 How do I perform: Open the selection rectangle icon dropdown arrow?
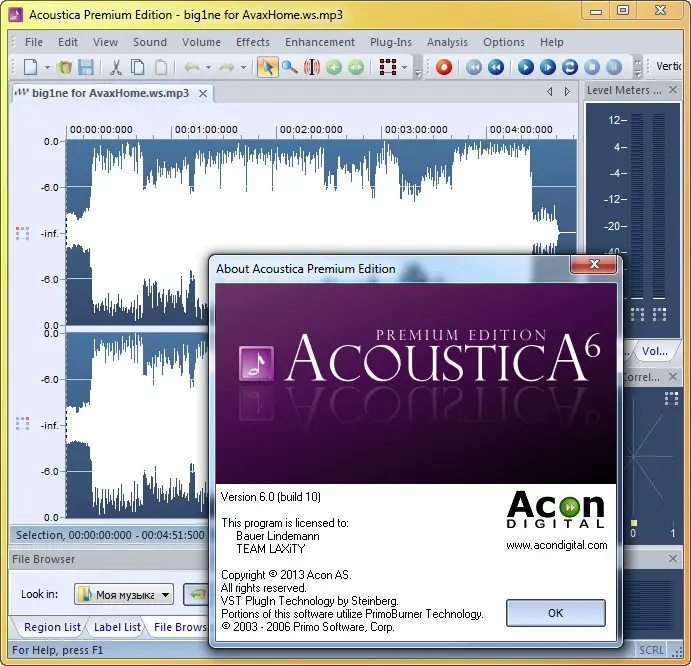[x=405, y=67]
